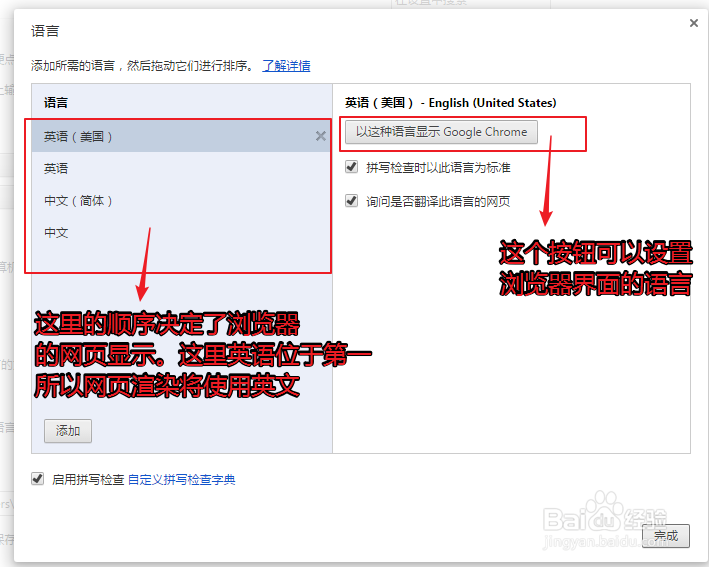709x567 pixels.
Task: Click the 完成 button
Action: click(666, 536)
